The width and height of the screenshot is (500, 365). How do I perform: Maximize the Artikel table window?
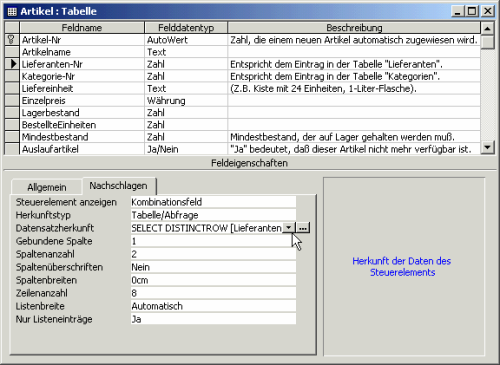click(x=472, y=11)
